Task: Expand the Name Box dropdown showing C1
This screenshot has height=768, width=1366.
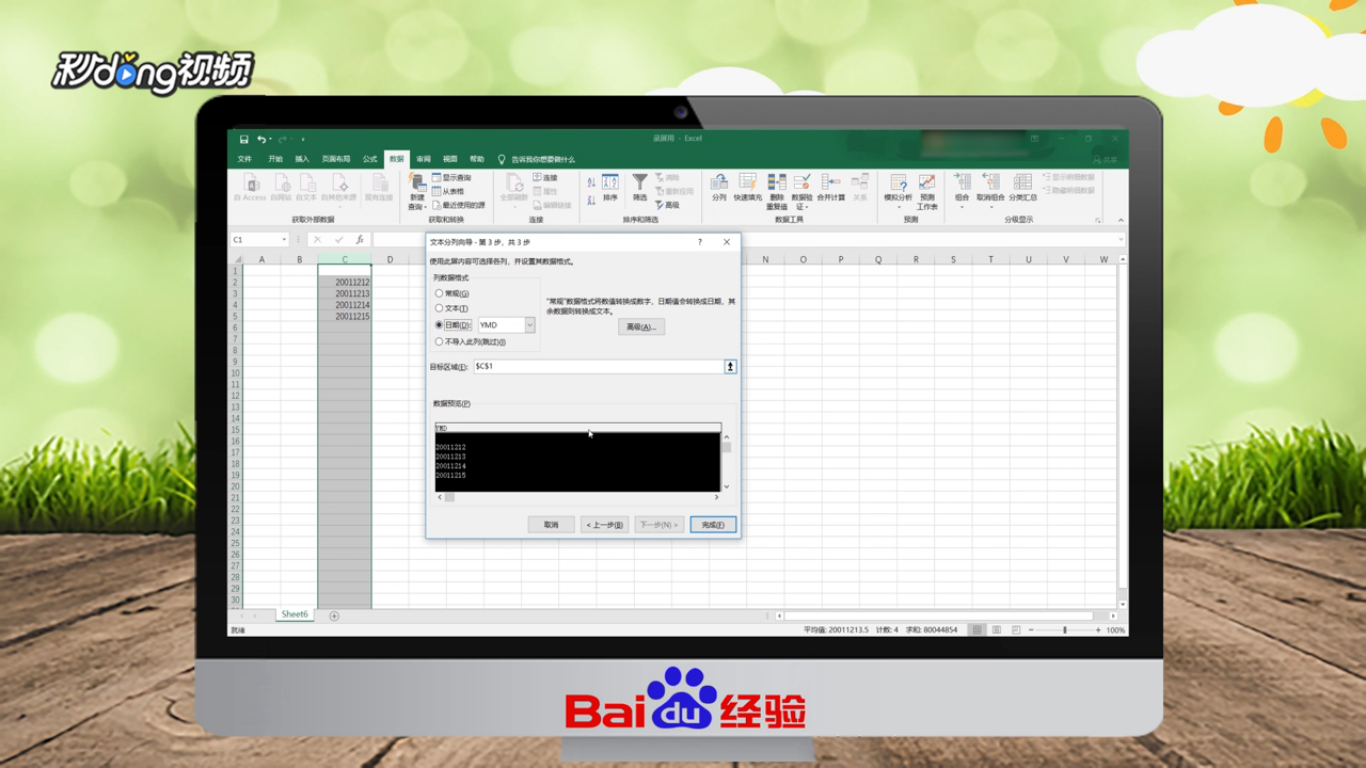Action: tap(284, 240)
